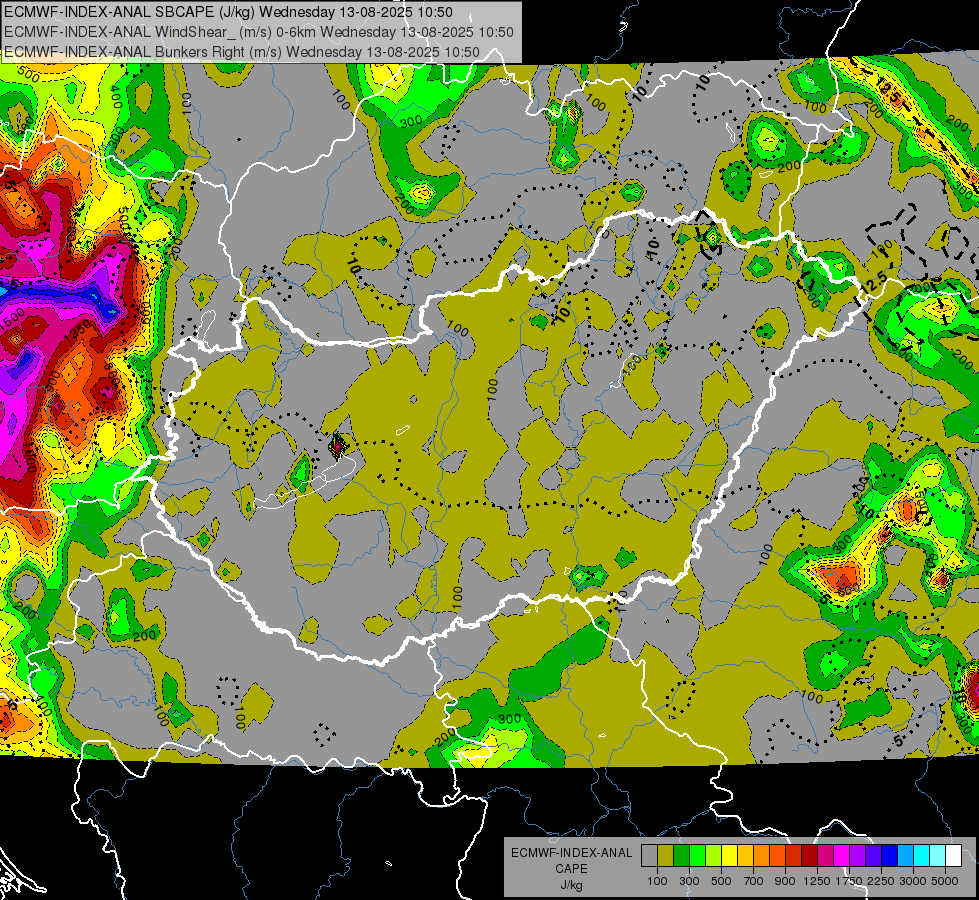
Task: Click the legend value 5000
Action: click(x=945, y=881)
